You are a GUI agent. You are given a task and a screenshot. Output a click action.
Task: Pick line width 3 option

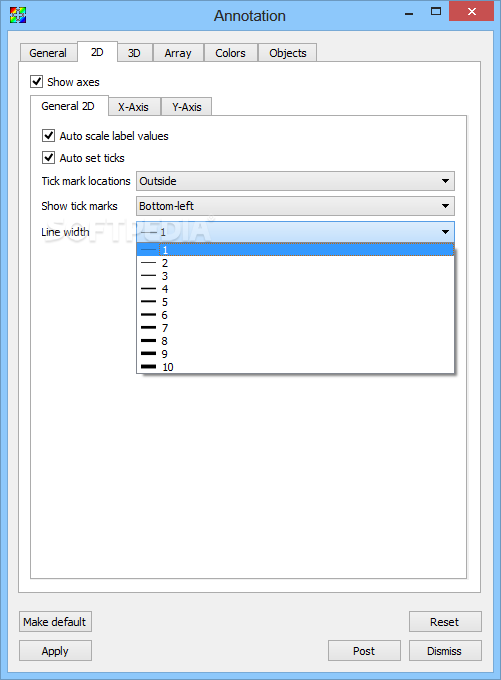295,276
